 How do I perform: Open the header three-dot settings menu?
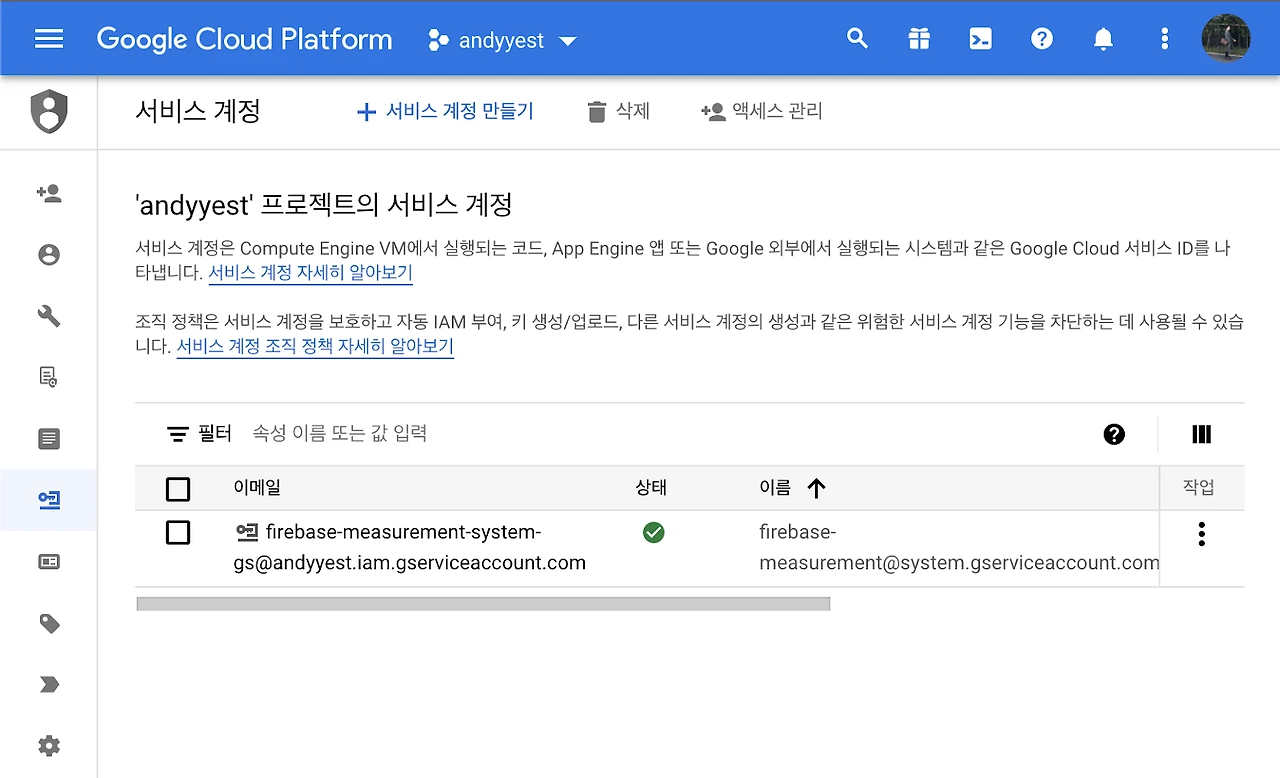point(1164,39)
